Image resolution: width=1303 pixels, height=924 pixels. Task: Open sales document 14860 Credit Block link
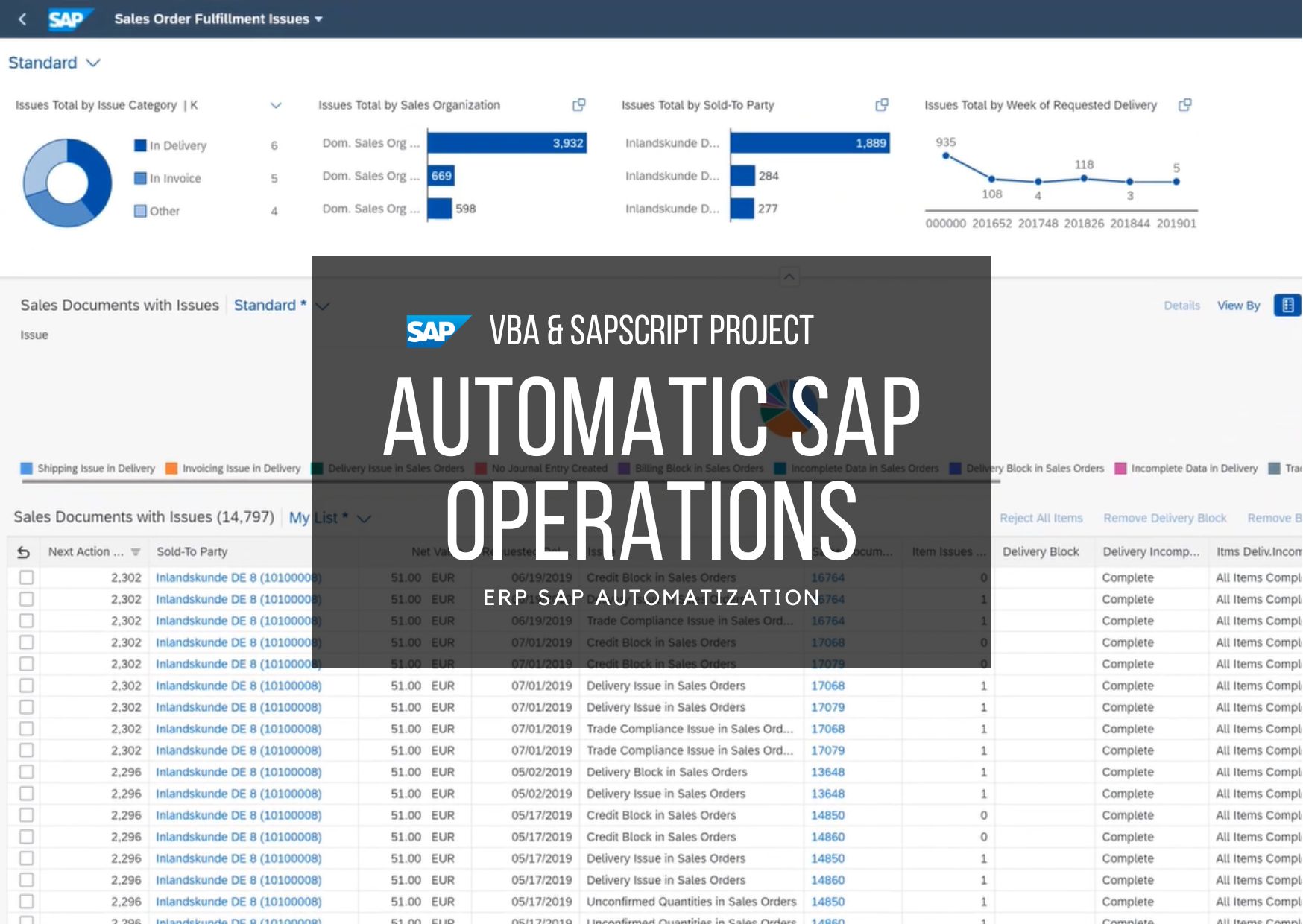coord(827,837)
